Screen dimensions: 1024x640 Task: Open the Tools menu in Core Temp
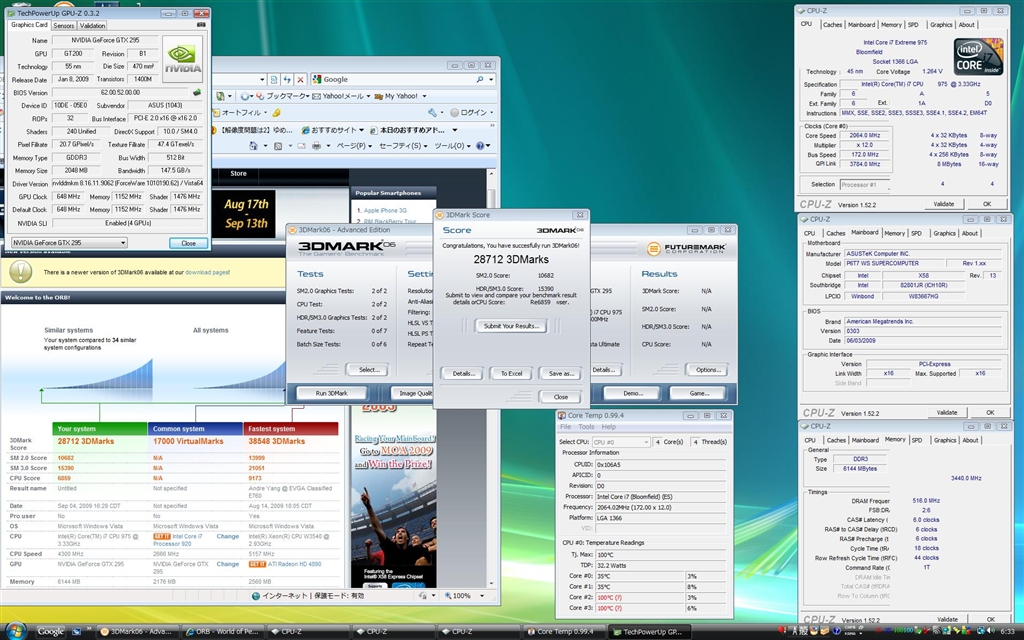[585, 426]
